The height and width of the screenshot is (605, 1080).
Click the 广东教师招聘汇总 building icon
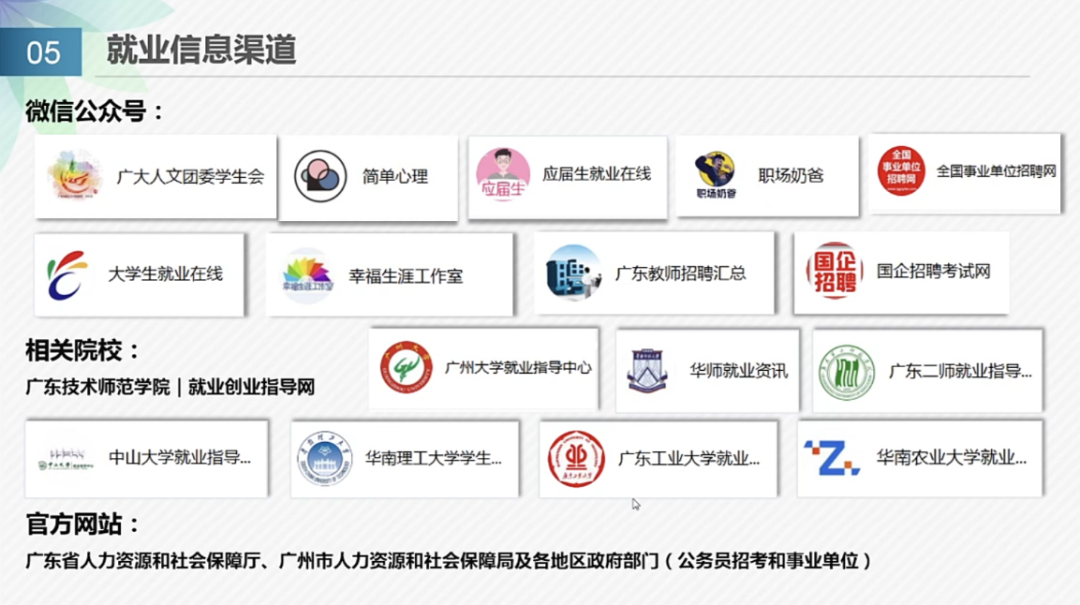tap(573, 273)
